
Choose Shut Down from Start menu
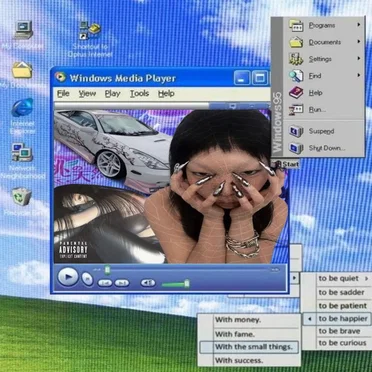coord(325,148)
